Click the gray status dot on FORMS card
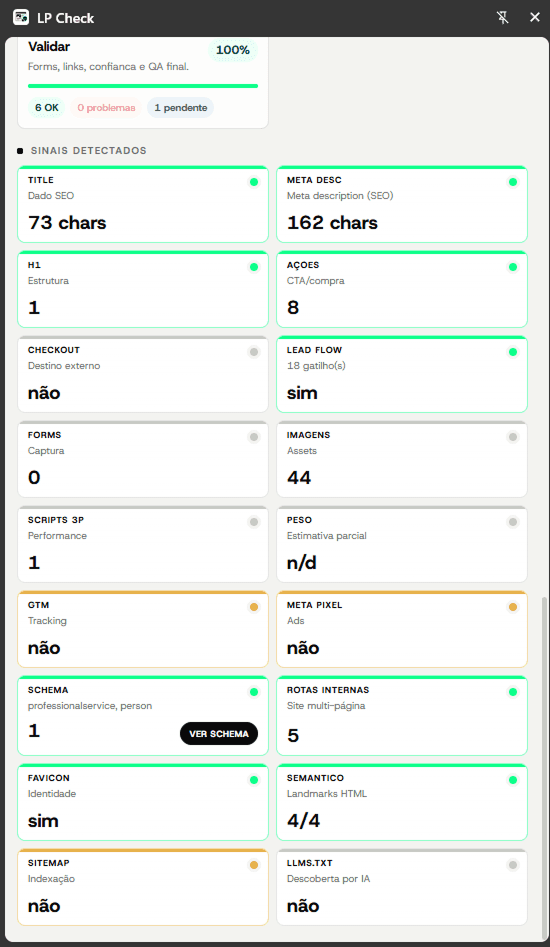Image resolution: width=550 pixels, height=947 pixels. click(x=254, y=437)
